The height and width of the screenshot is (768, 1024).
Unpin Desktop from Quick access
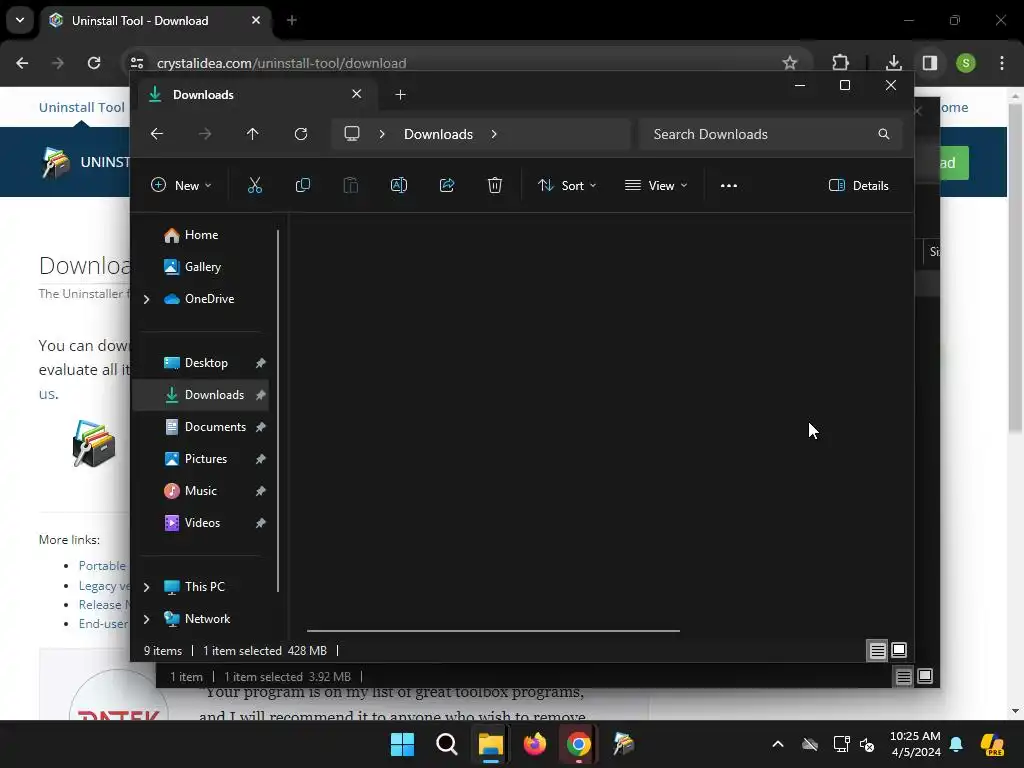261,363
